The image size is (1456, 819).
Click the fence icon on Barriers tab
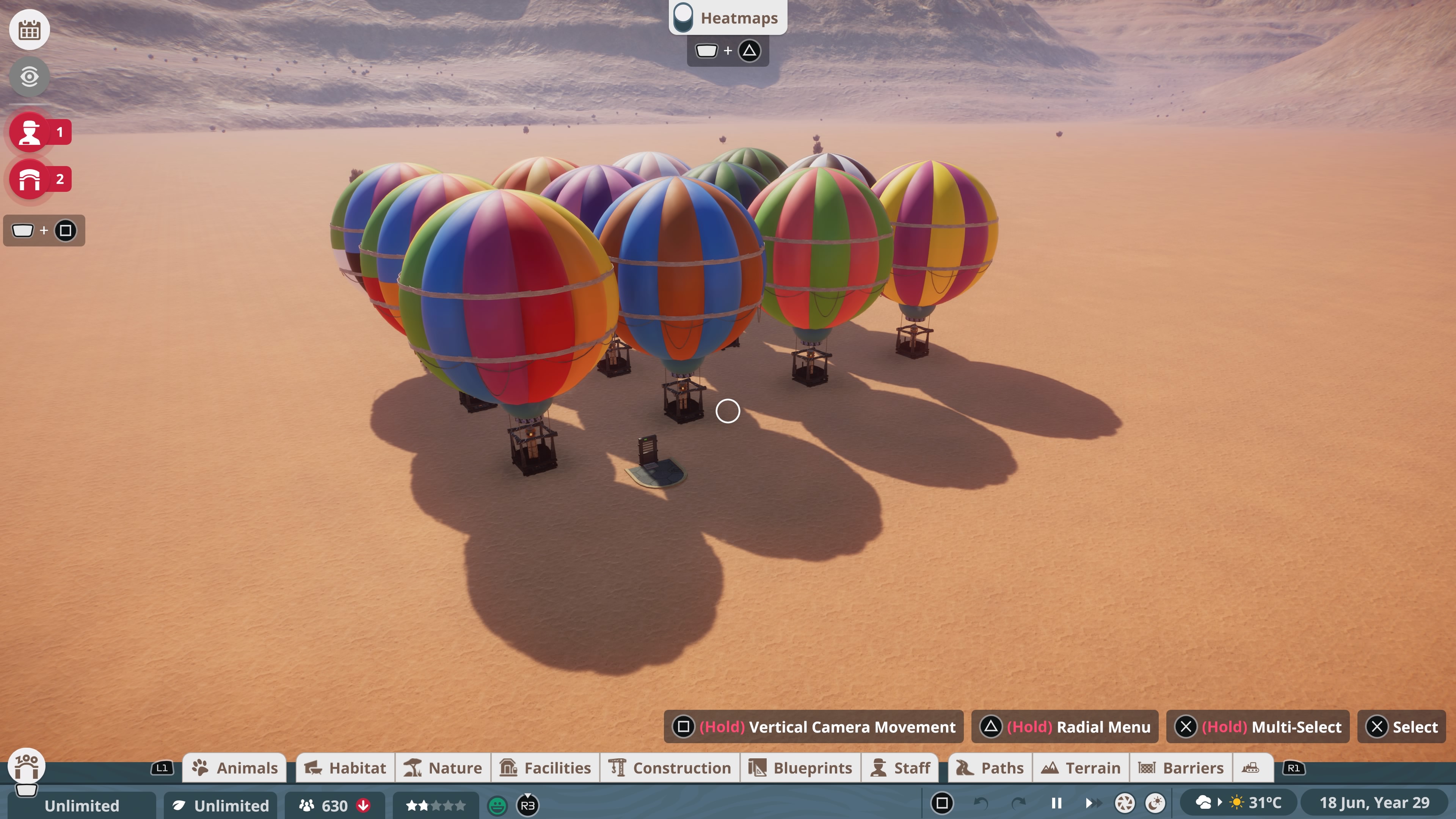click(x=1147, y=767)
